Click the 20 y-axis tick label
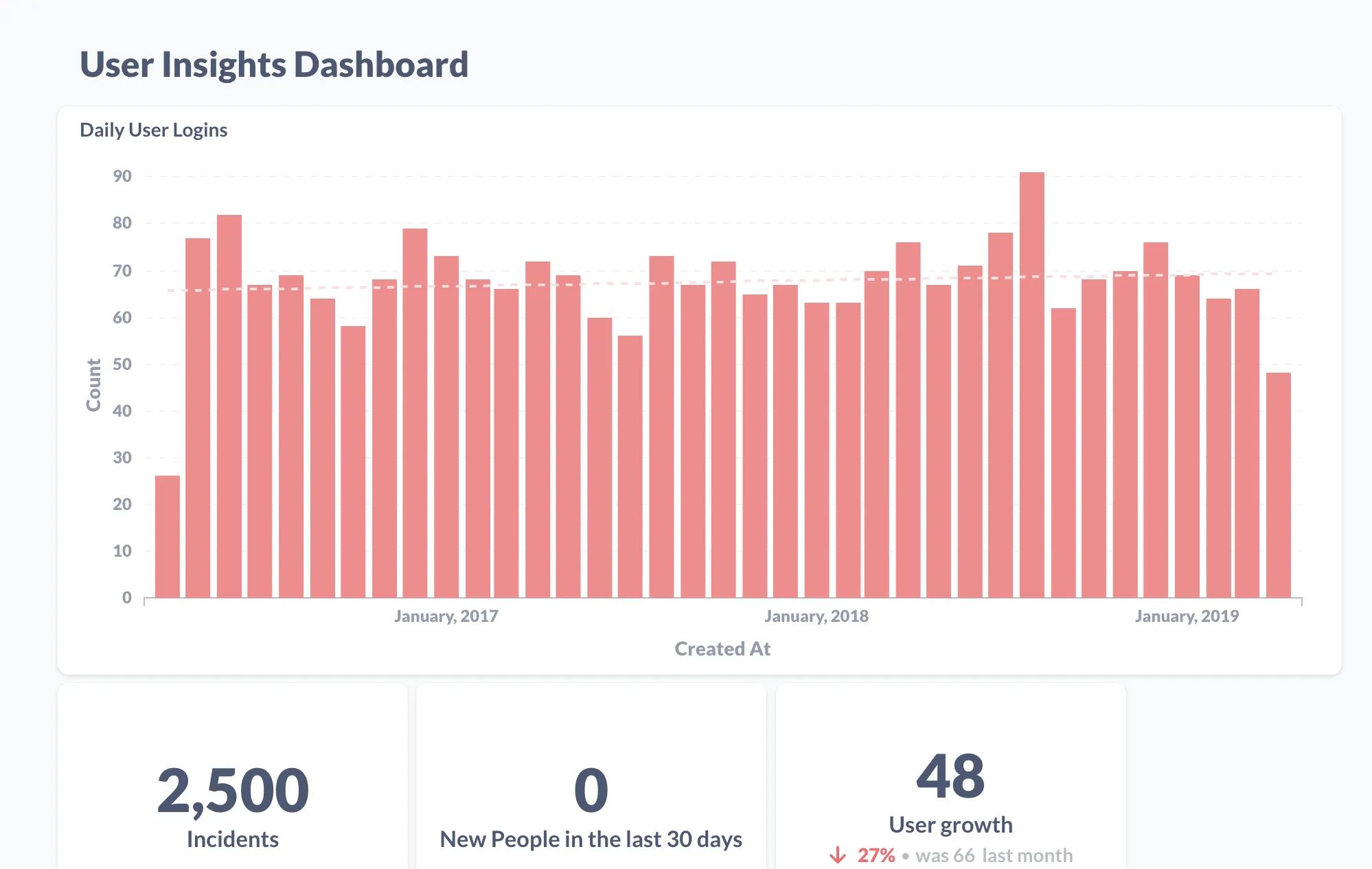The width and height of the screenshot is (1372, 869). [122, 505]
